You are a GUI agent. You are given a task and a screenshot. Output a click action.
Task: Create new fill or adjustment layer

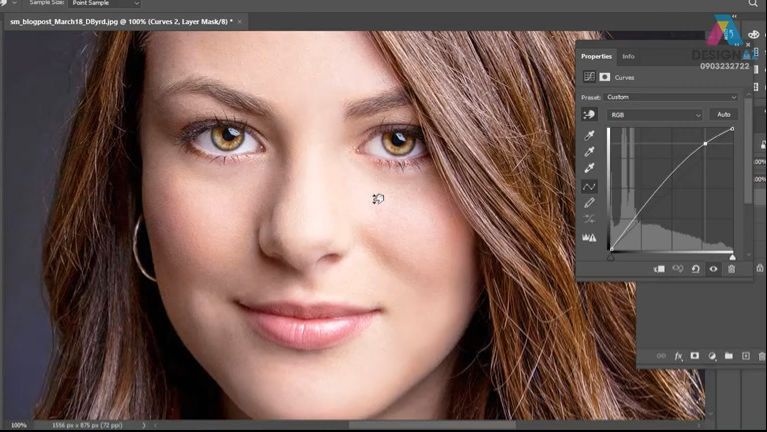coord(712,356)
